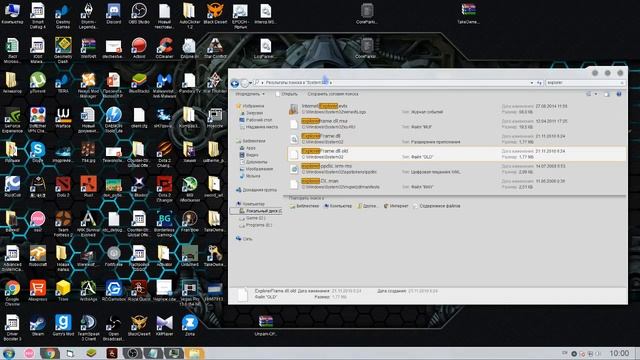Select the ExplorerFrame.dll.mui search result
Image resolution: width=640 pixels, height=360 pixels.
(x=456, y=124)
